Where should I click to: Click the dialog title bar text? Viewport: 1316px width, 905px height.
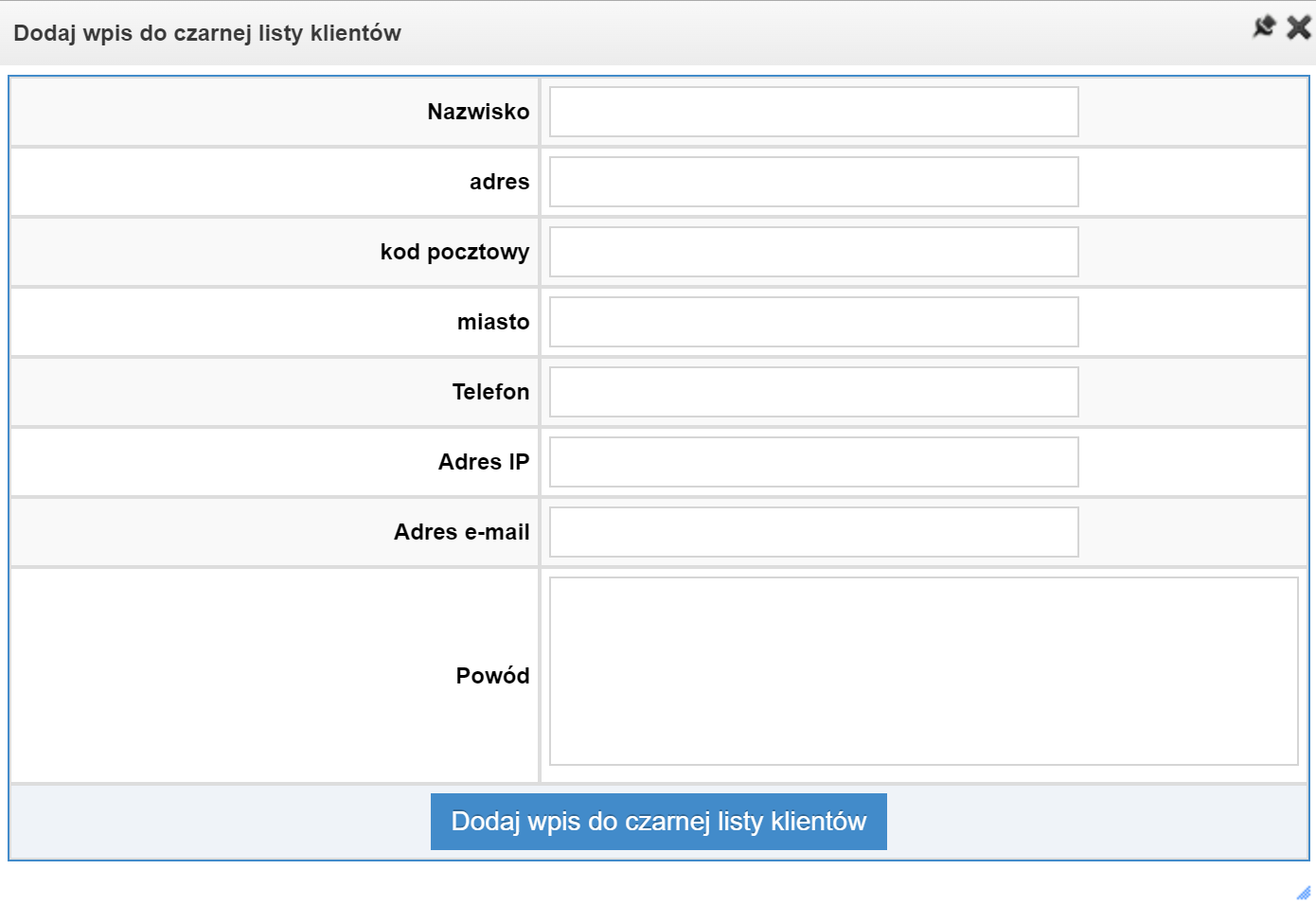point(207,33)
